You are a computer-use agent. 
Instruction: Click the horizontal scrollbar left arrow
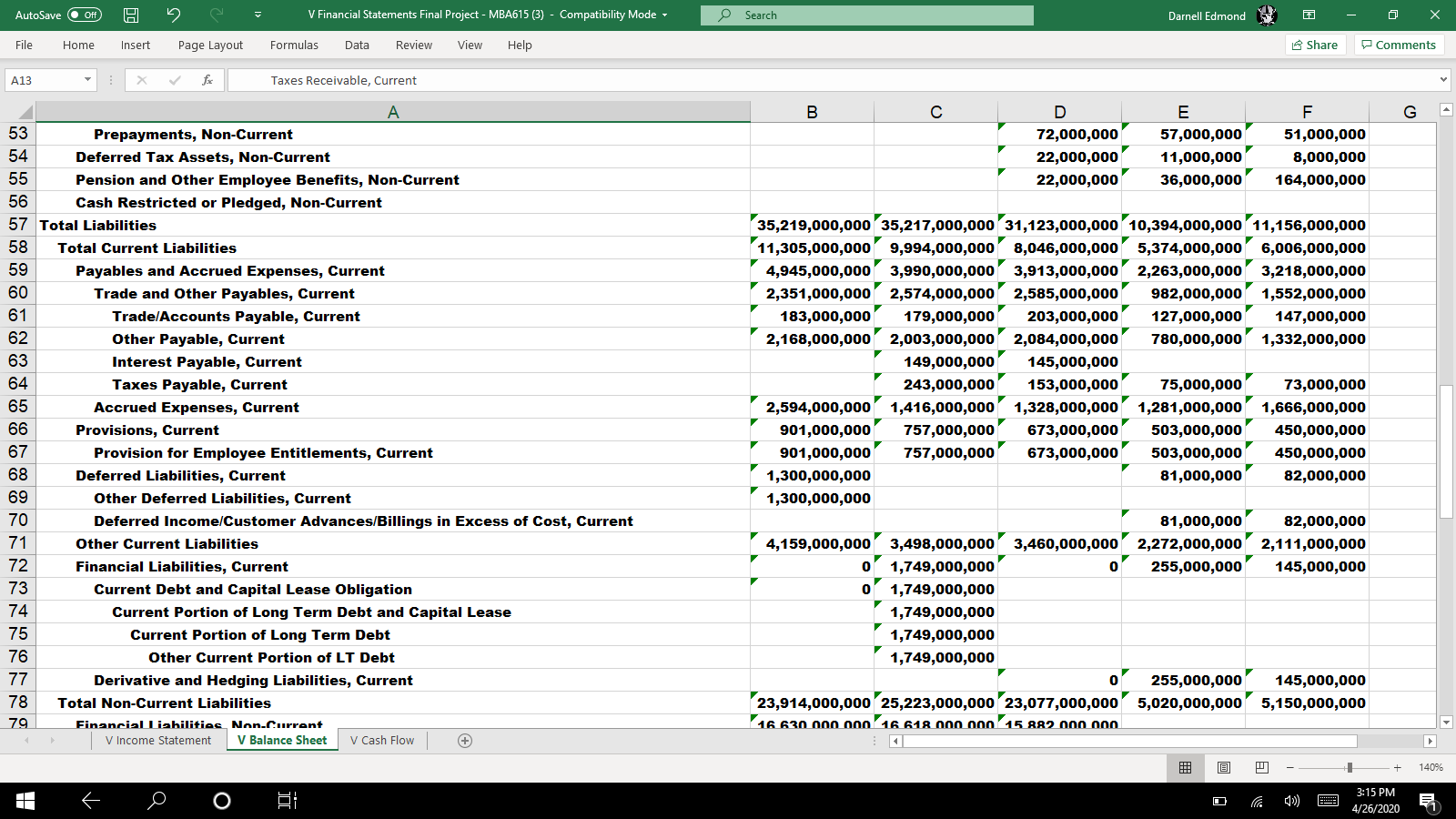coord(895,741)
